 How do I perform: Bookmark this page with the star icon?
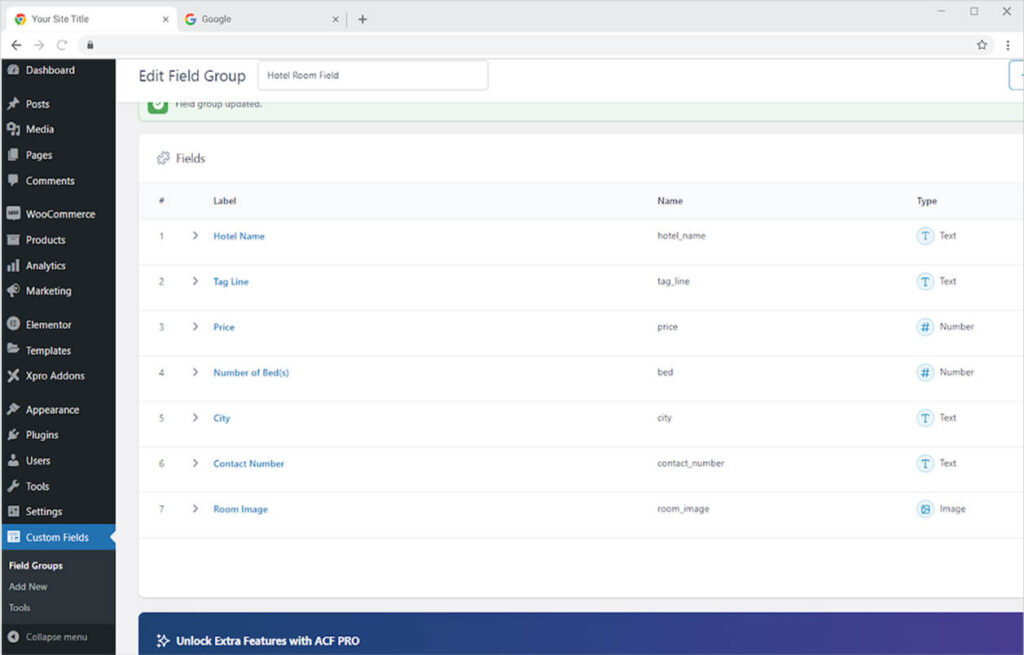[982, 45]
